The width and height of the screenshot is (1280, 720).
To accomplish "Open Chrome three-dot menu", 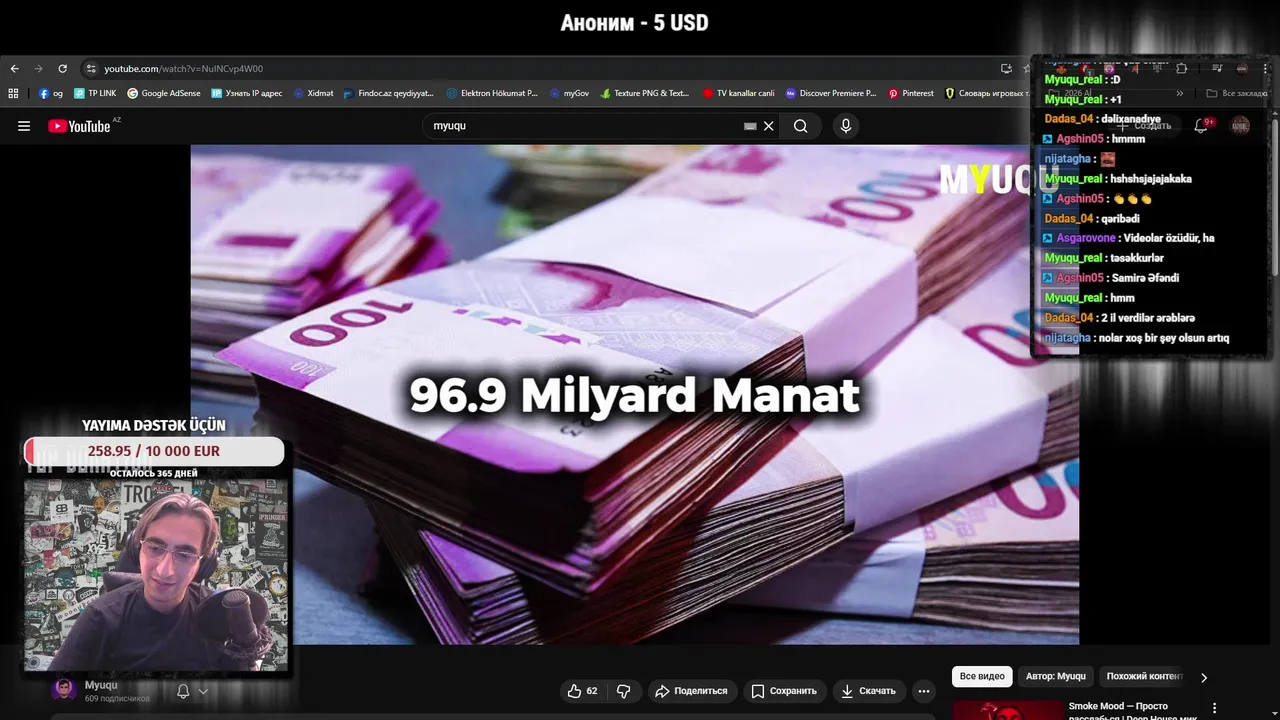I will [1266, 69].
